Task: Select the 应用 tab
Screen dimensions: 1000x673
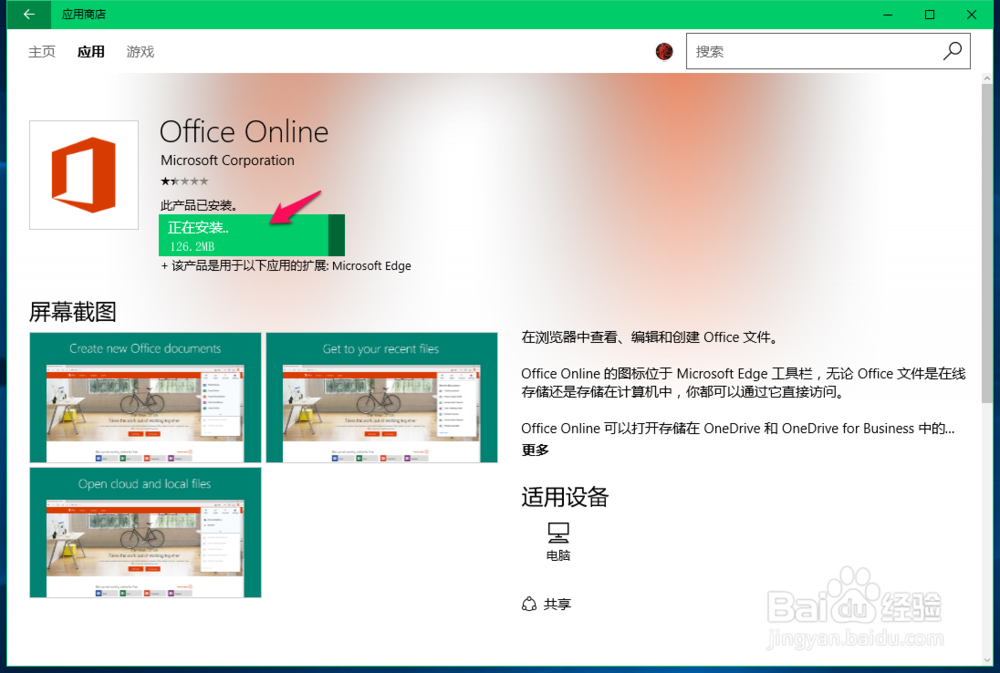Action: (x=91, y=52)
